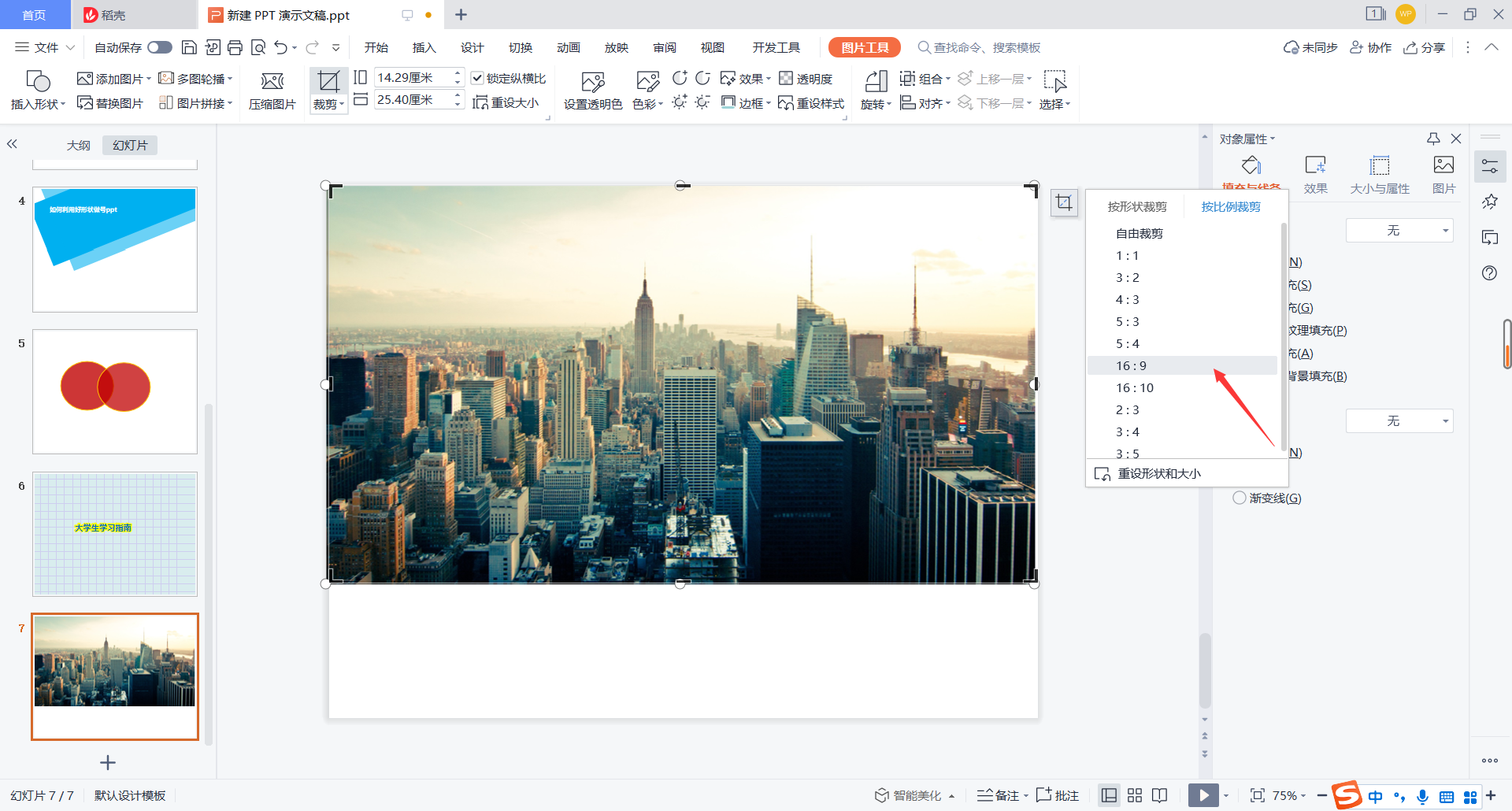This screenshot has width=1512, height=811.
Task: Open the 选择 selection tool
Action: [1055, 90]
